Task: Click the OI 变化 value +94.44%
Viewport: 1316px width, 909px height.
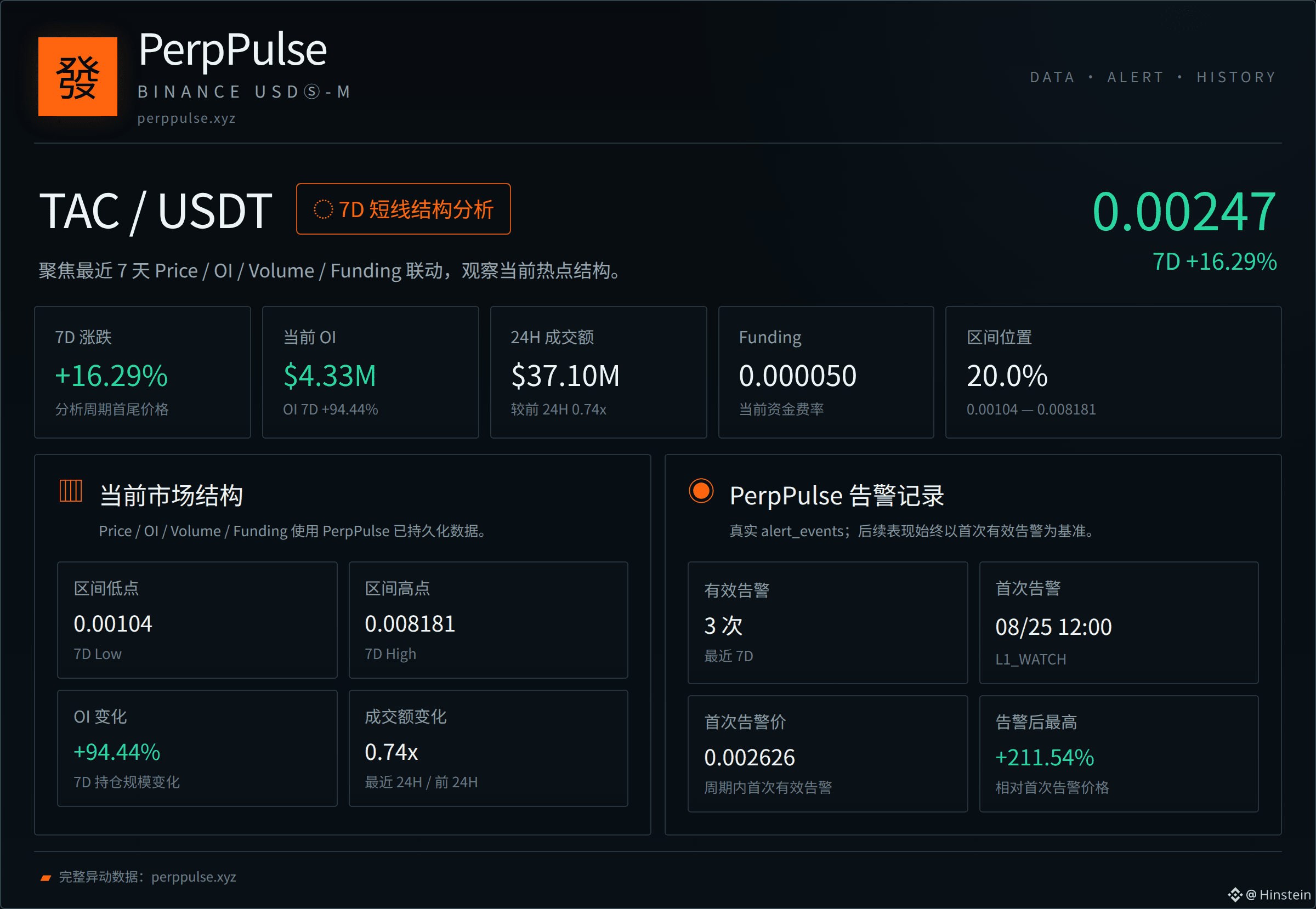Action: point(117,752)
